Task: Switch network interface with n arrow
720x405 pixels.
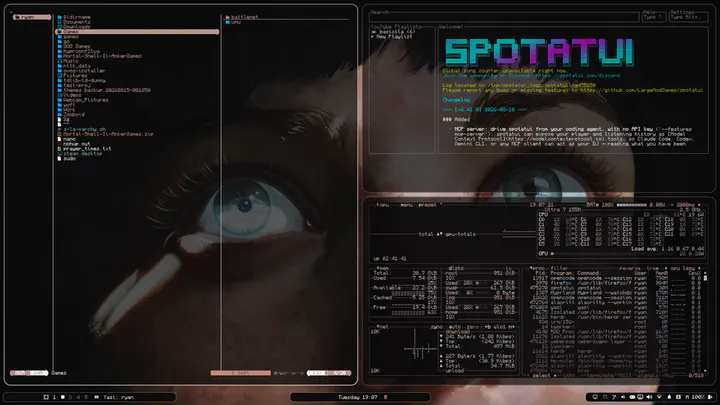Action: pyautogui.click(x=512, y=327)
